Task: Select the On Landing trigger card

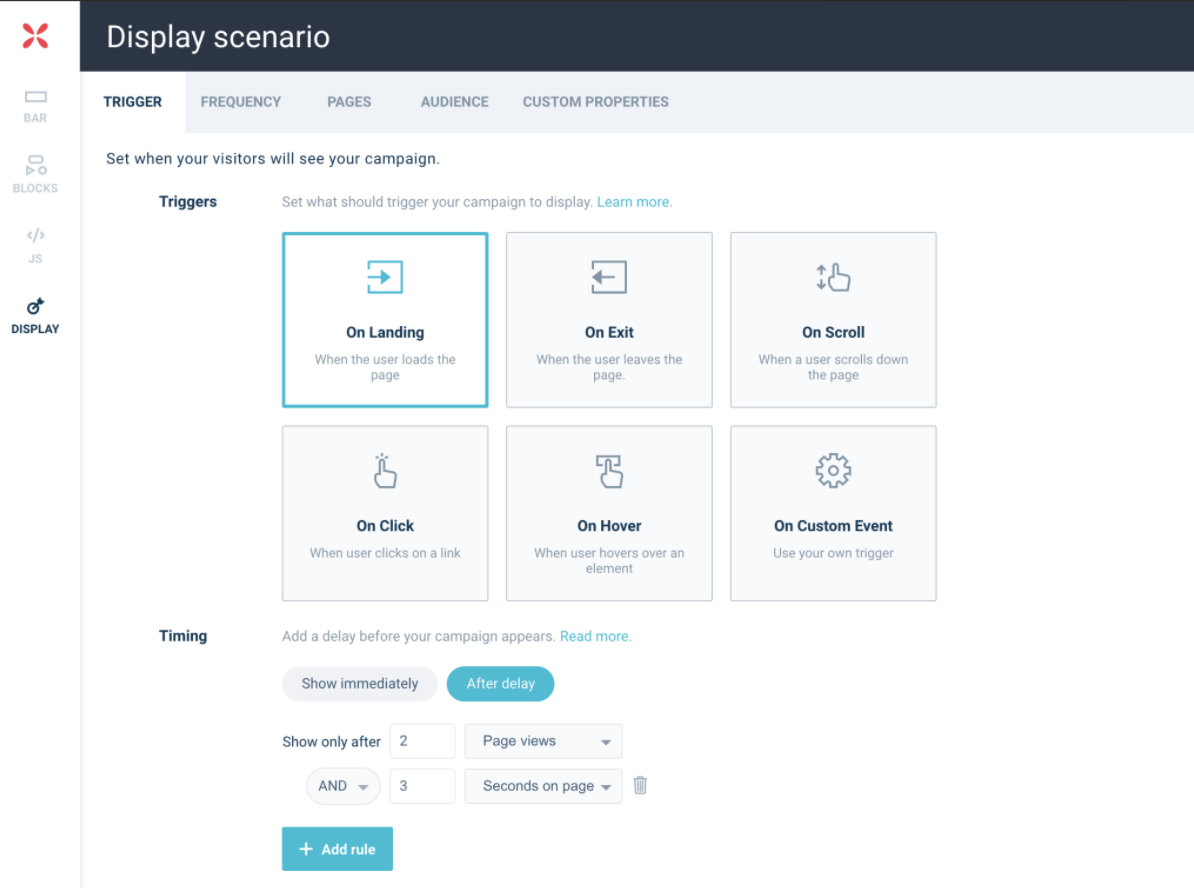Action: (385, 320)
